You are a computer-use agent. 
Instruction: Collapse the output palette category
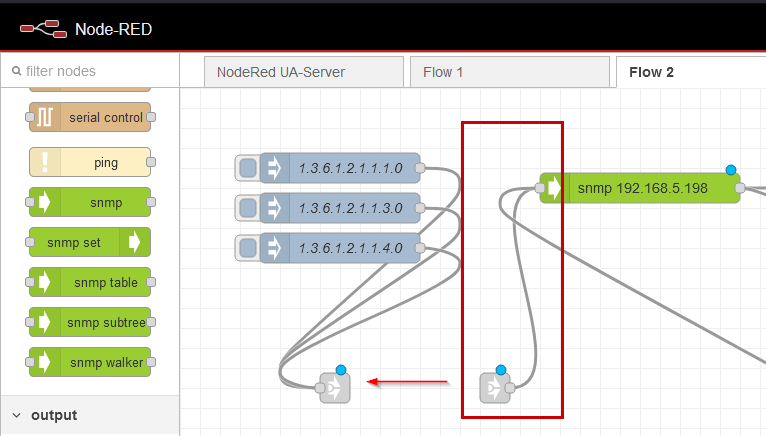[x=90, y=415]
